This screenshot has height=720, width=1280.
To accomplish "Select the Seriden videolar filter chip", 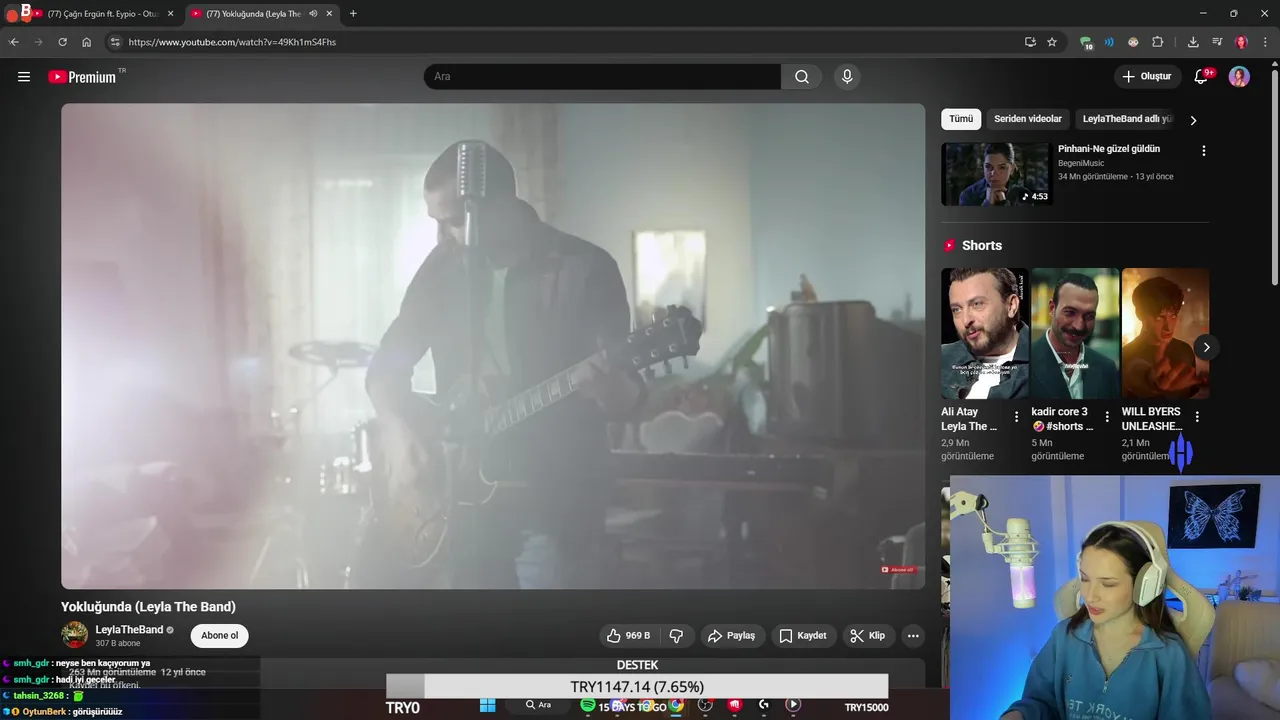I will (x=1028, y=119).
